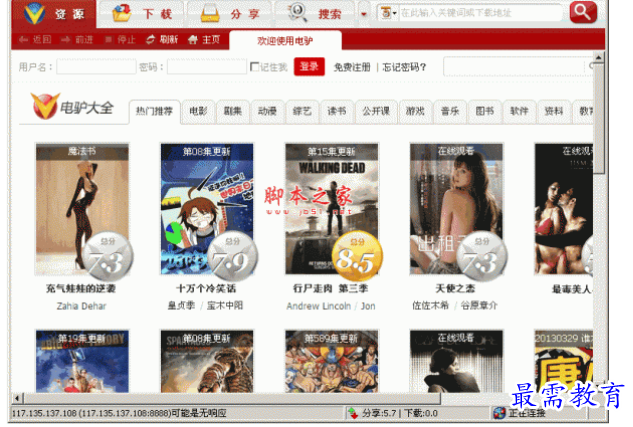Select the 电影 tab
Screen dimensions: 633x427
click(x=198, y=111)
